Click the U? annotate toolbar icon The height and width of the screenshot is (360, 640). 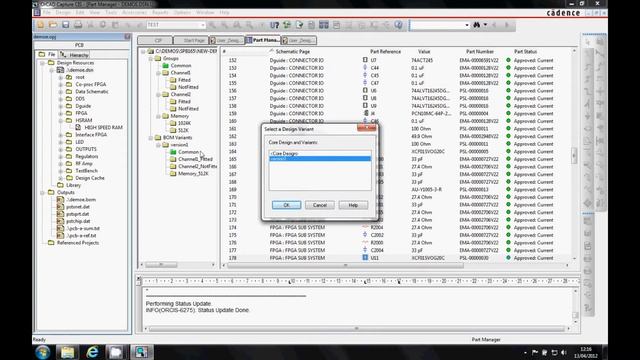coord(275,25)
